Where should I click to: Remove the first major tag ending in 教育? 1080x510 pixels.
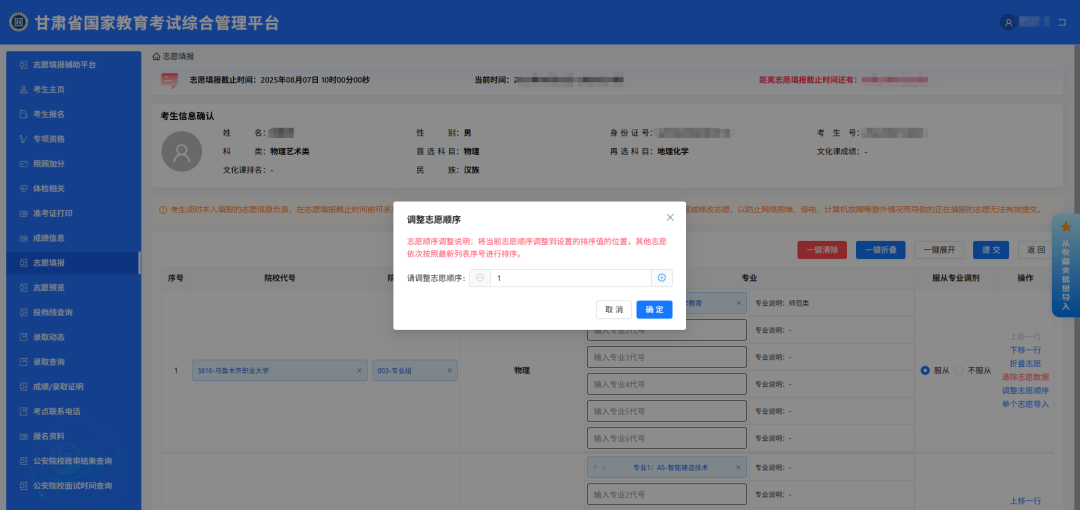pos(739,303)
